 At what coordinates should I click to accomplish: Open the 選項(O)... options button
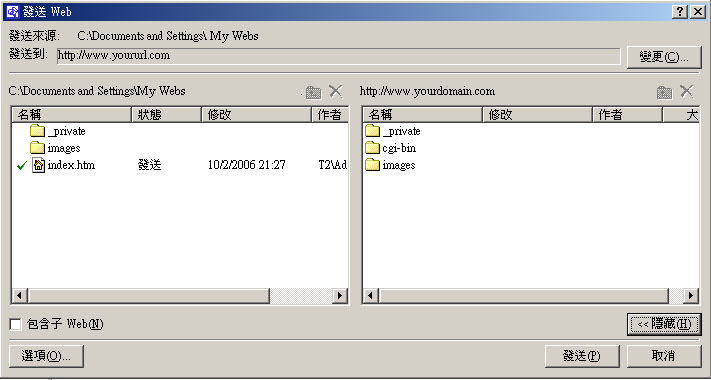tap(46, 356)
